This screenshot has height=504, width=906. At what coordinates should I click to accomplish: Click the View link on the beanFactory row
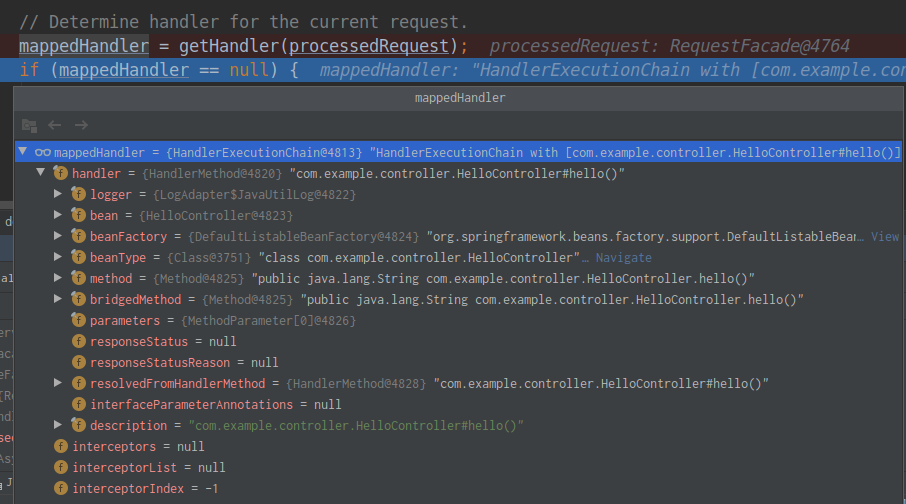[x=884, y=236]
